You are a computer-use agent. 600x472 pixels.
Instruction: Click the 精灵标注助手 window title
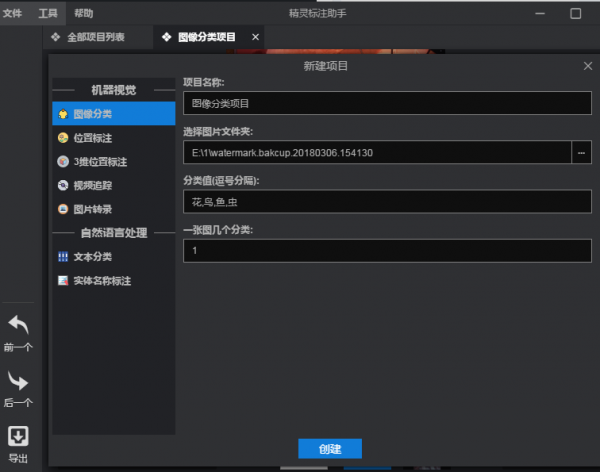318,13
